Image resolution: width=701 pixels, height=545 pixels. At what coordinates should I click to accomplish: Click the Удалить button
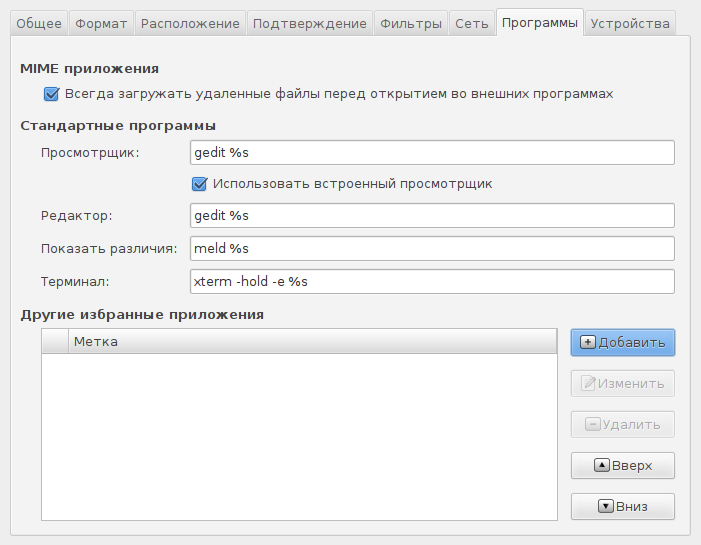(x=623, y=425)
